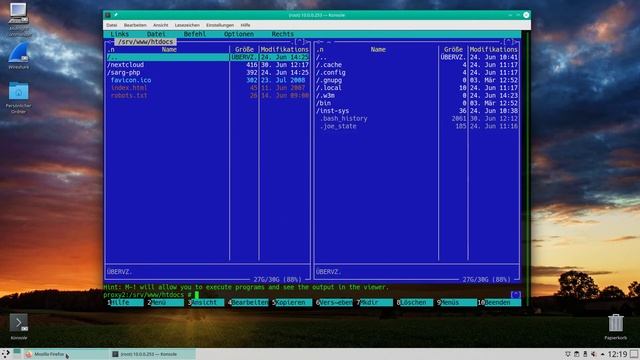Click the 7 Mkdir function key button

(x=375, y=302)
